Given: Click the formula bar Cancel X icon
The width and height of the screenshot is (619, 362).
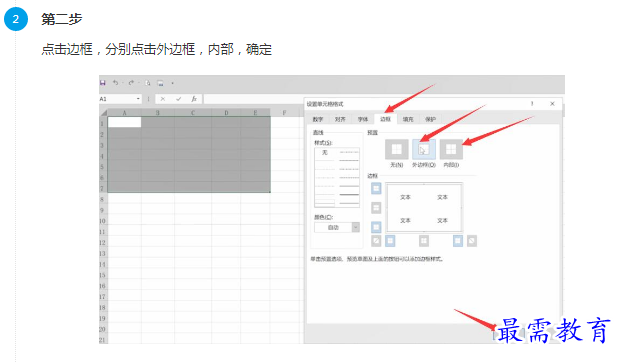Looking at the screenshot, I should (163, 99).
